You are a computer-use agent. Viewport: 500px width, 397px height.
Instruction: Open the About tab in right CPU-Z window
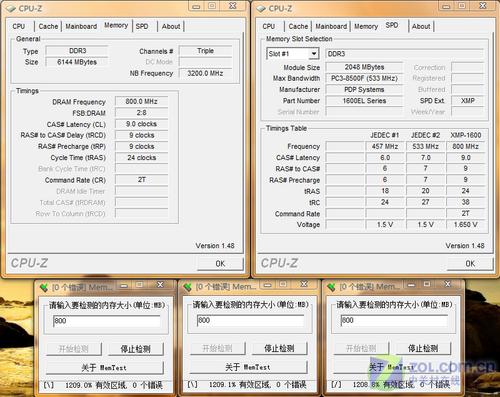click(421, 26)
